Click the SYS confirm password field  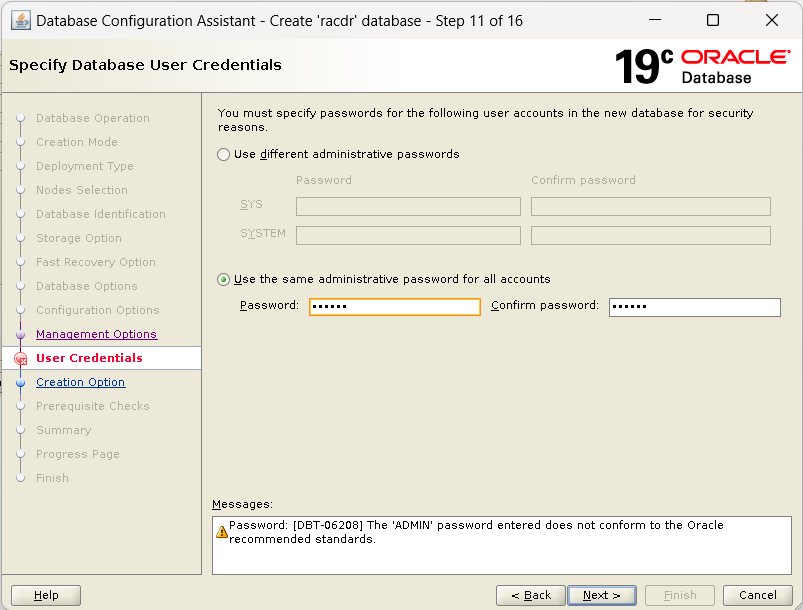[650, 206]
